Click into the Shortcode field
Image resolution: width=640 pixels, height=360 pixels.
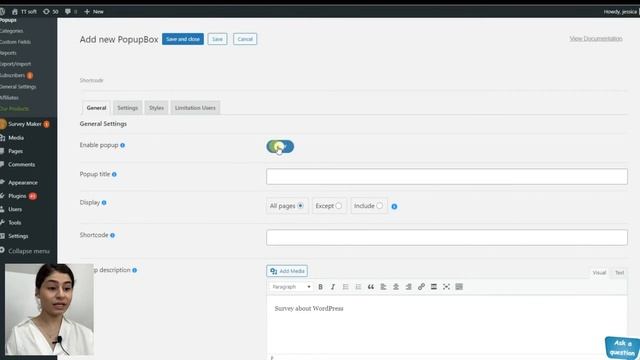coord(447,237)
